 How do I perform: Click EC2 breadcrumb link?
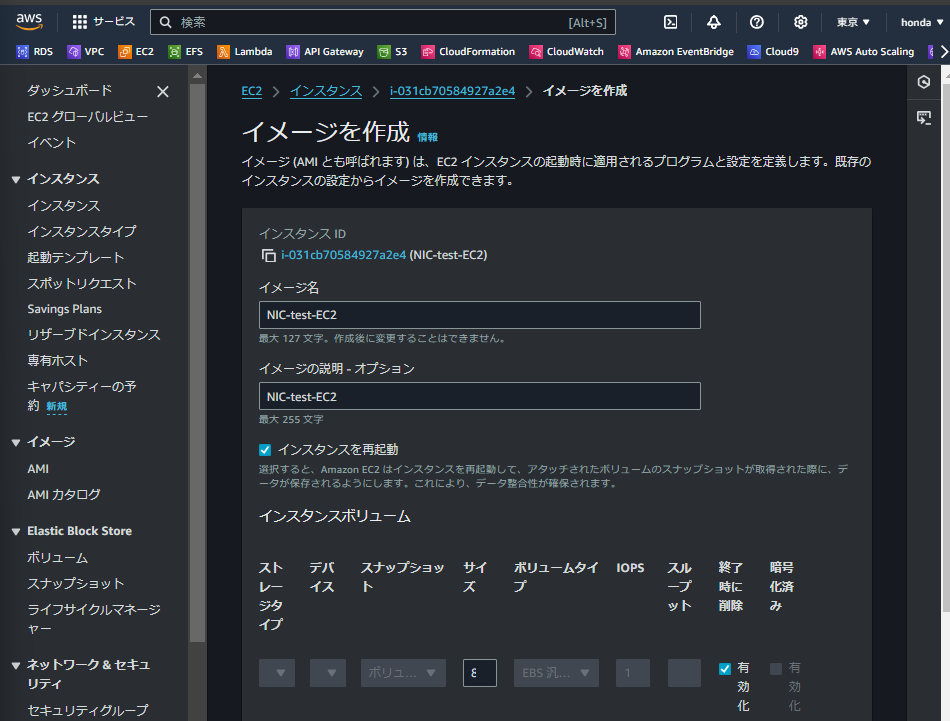[251, 91]
